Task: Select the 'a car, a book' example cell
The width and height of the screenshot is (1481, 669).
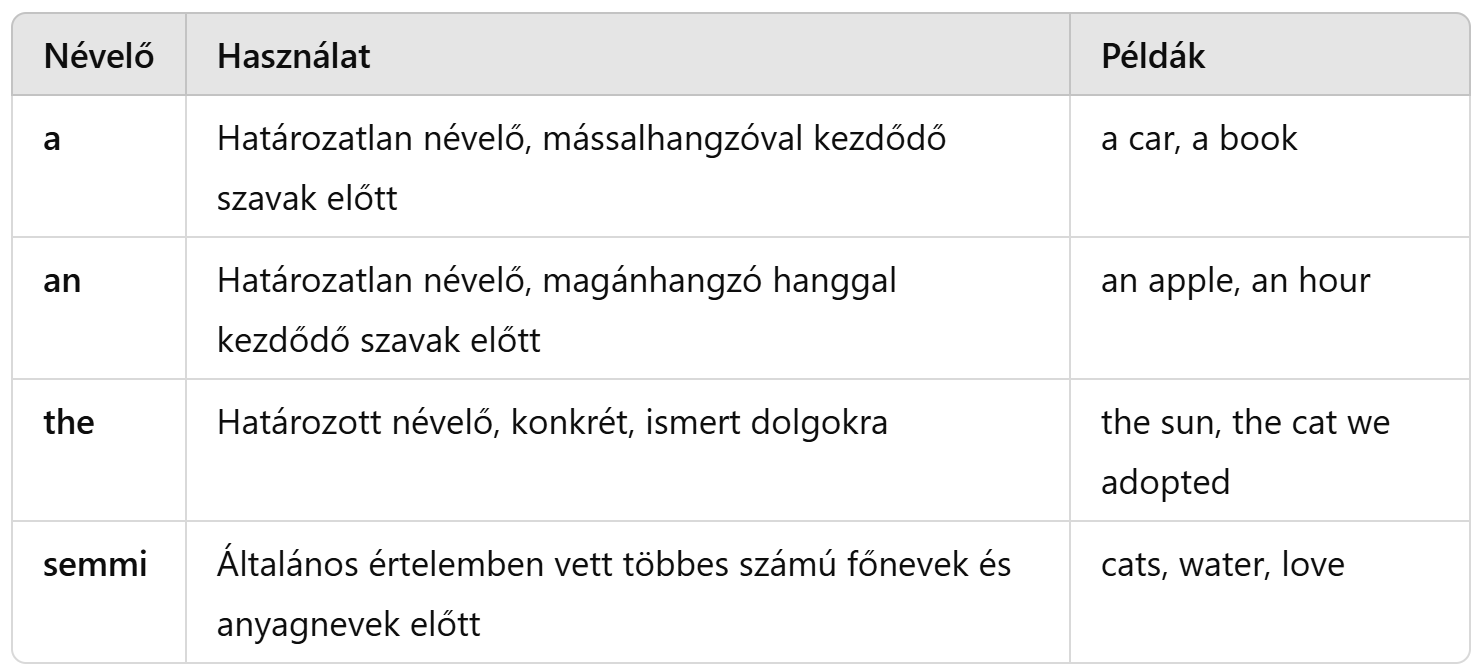Action: [x=1198, y=138]
